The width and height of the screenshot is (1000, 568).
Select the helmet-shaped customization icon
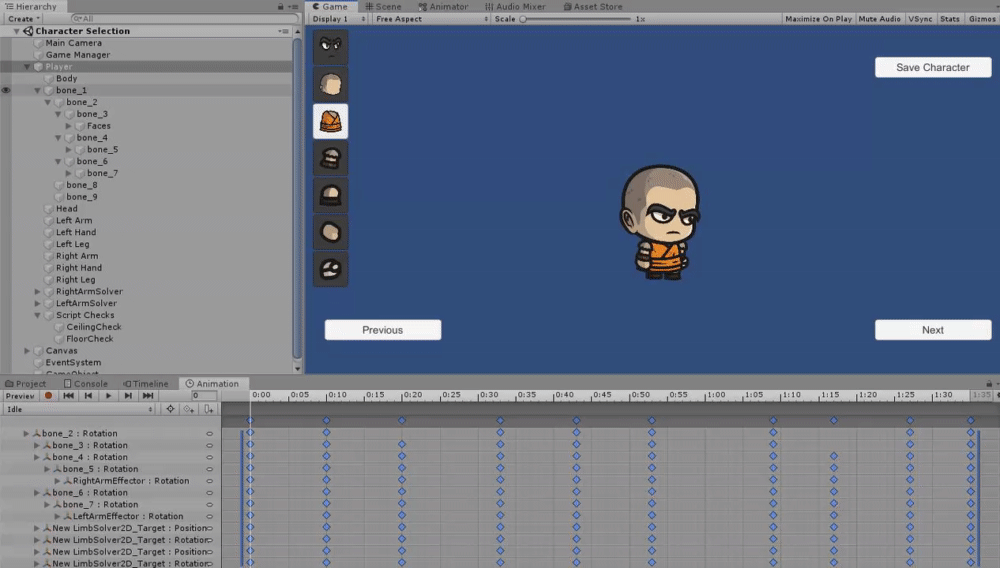pos(330,195)
